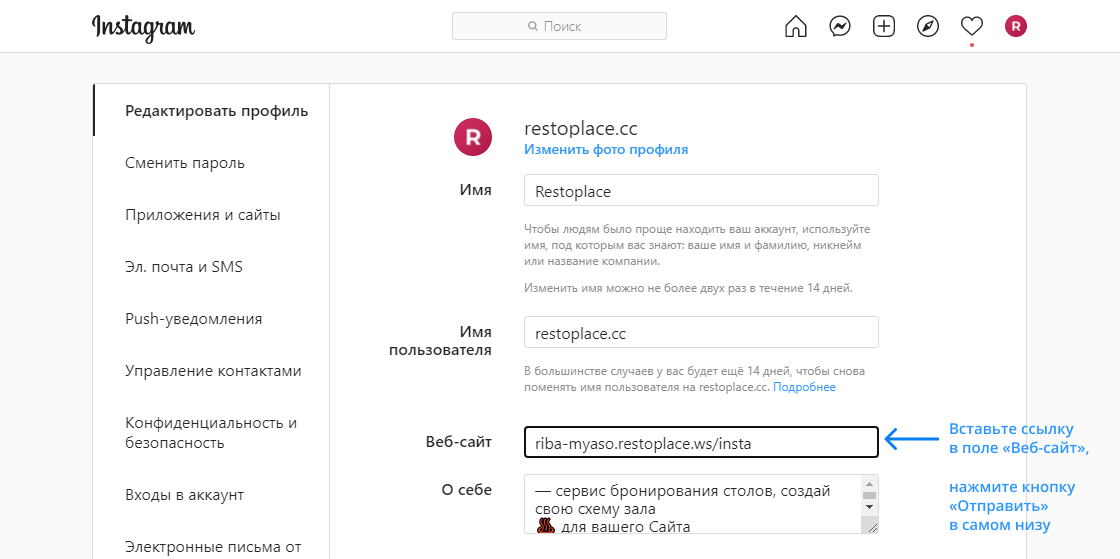
Task: Open the Explore compass icon
Action: pos(928,27)
